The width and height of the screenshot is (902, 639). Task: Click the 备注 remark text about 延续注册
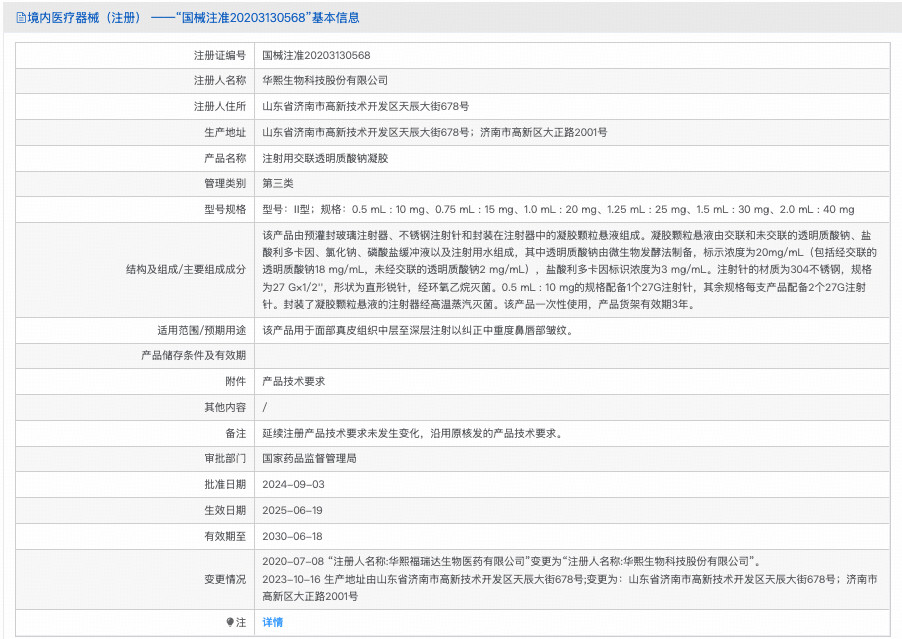click(412, 433)
